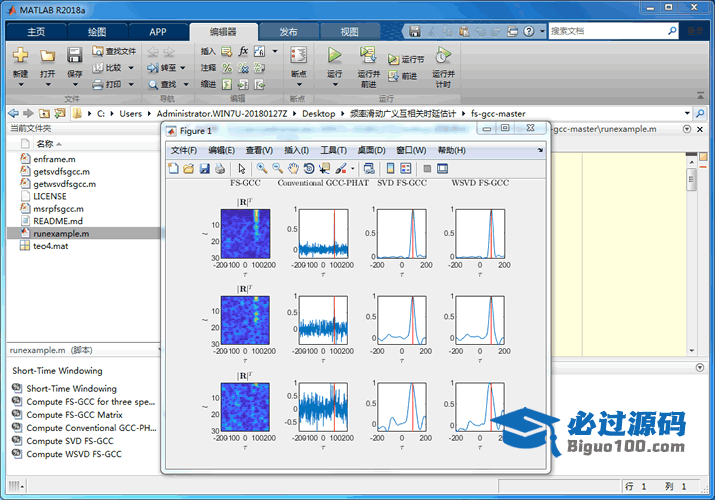Open Brush color dropdown in Figure 1
The width and height of the screenshot is (715, 500).
352,169
